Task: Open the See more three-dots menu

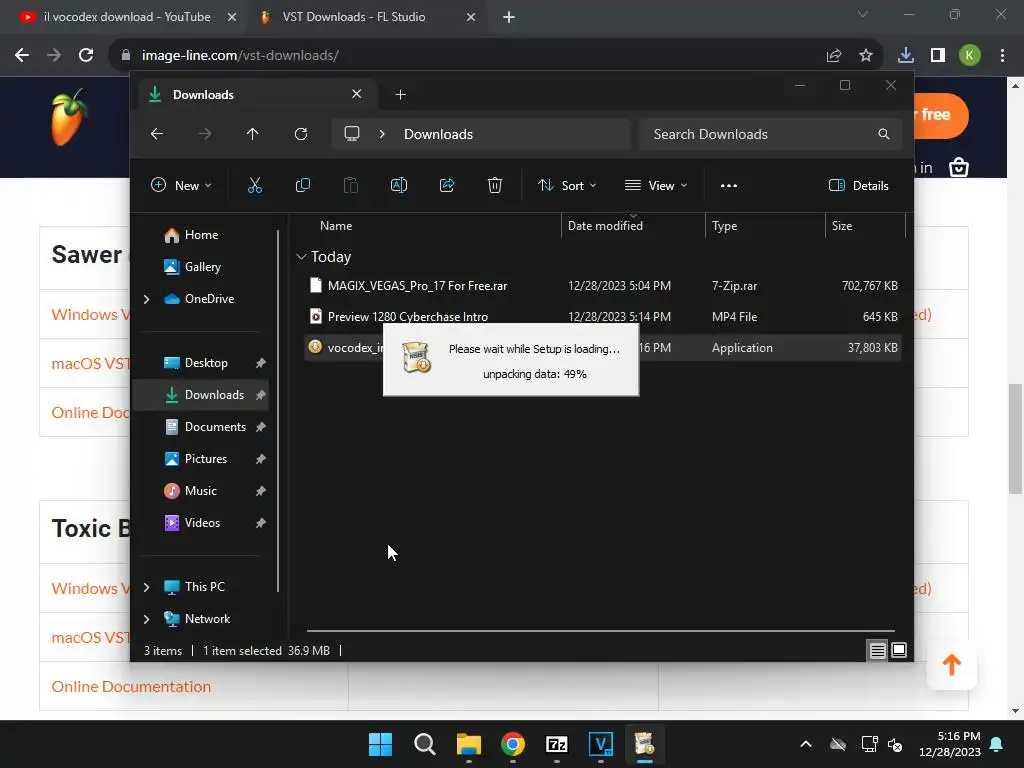Action: (x=729, y=185)
